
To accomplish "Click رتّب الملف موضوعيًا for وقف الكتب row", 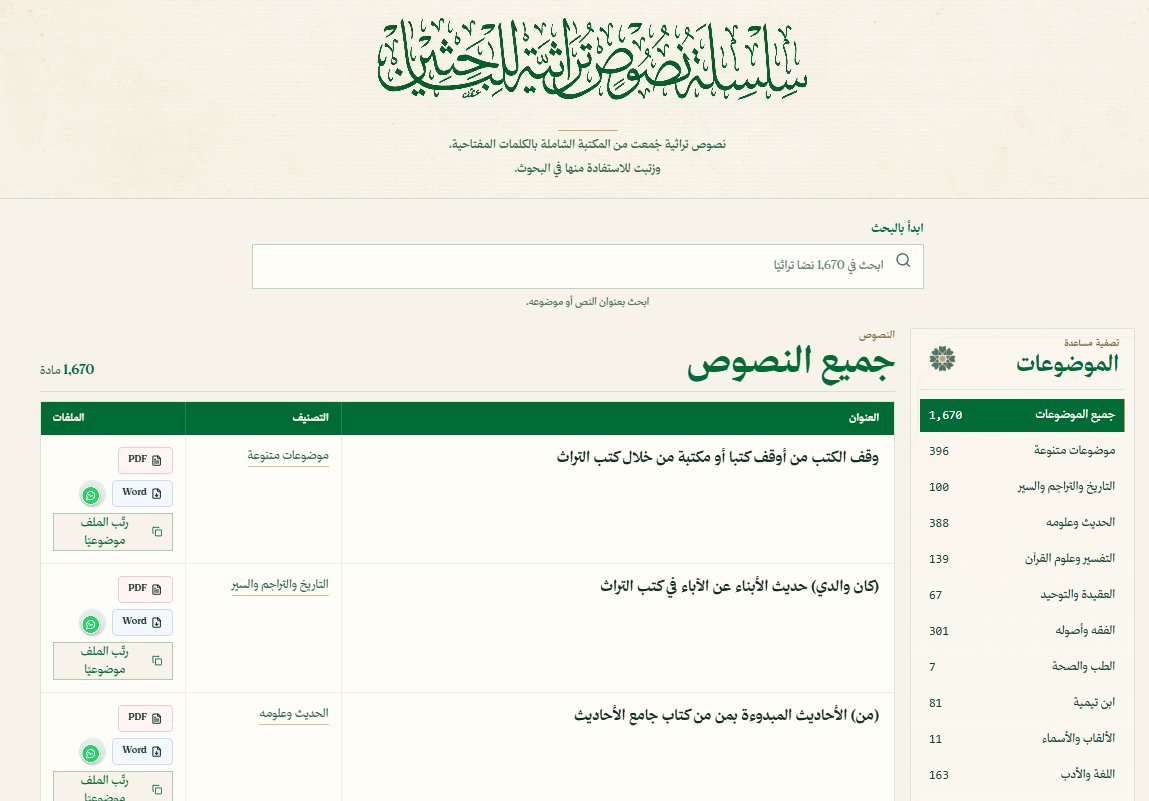I will point(113,531).
